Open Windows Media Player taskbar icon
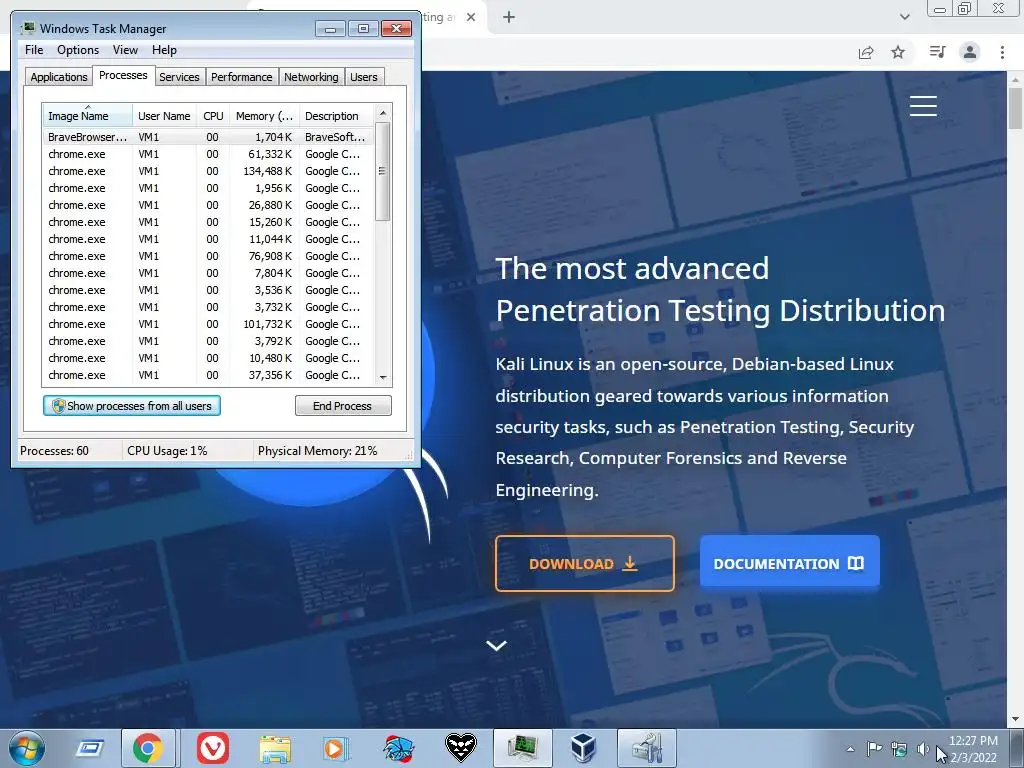This screenshot has width=1024, height=768. coord(336,748)
